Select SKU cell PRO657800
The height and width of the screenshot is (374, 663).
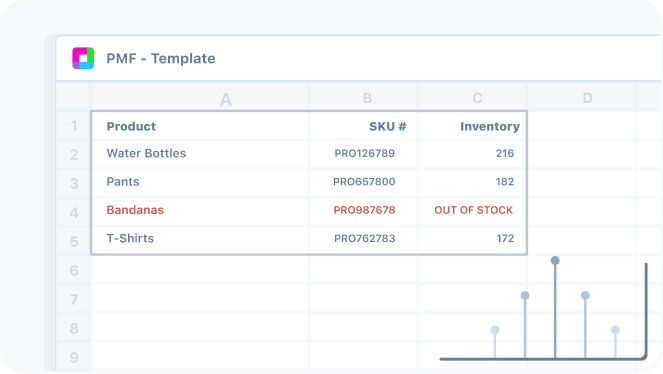pyautogui.click(x=363, y=182)
